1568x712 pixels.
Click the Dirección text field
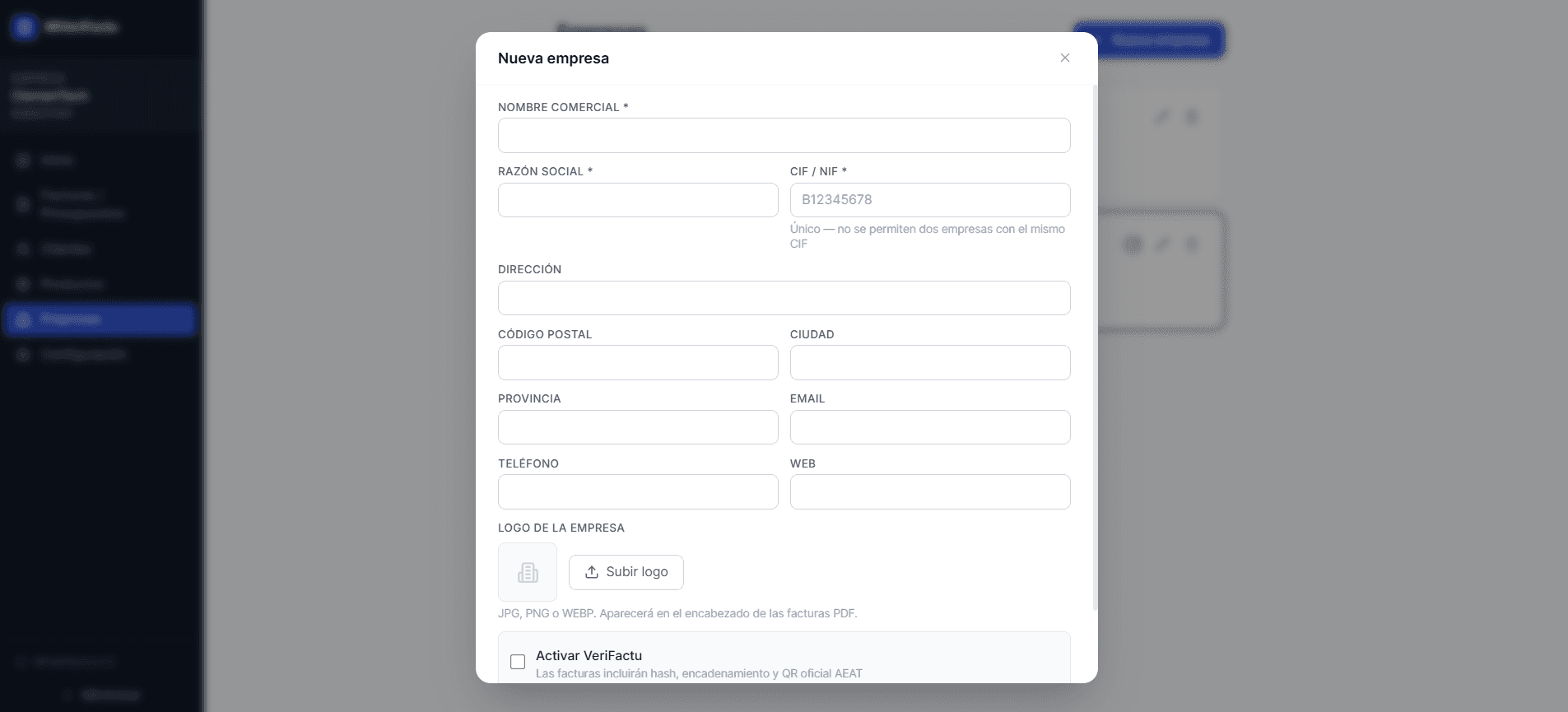(784, 298)
